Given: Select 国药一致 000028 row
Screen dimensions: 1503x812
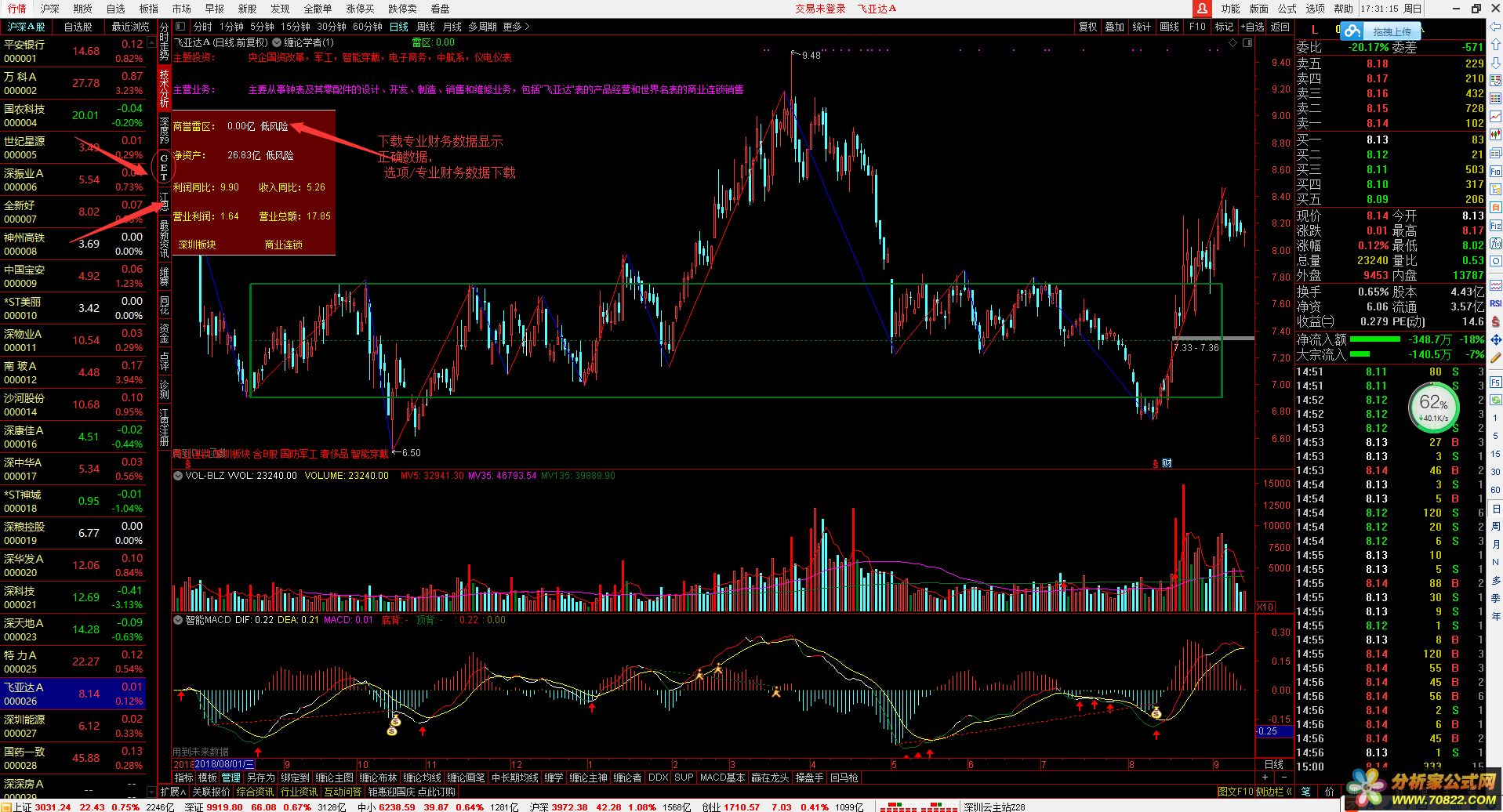Looking at the screenshot, I should point(73,758).
